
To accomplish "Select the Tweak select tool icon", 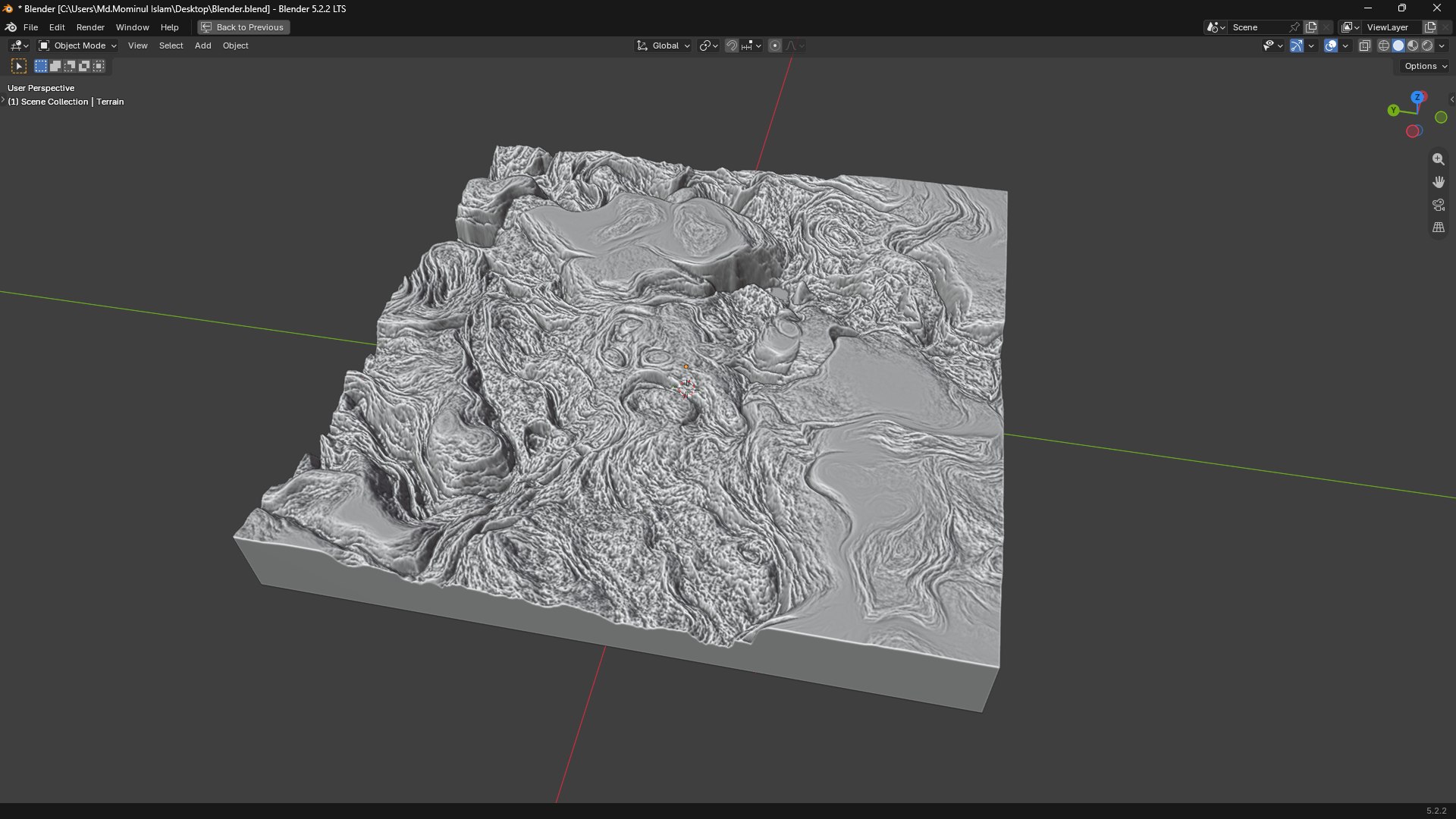I will pos(19,67).
